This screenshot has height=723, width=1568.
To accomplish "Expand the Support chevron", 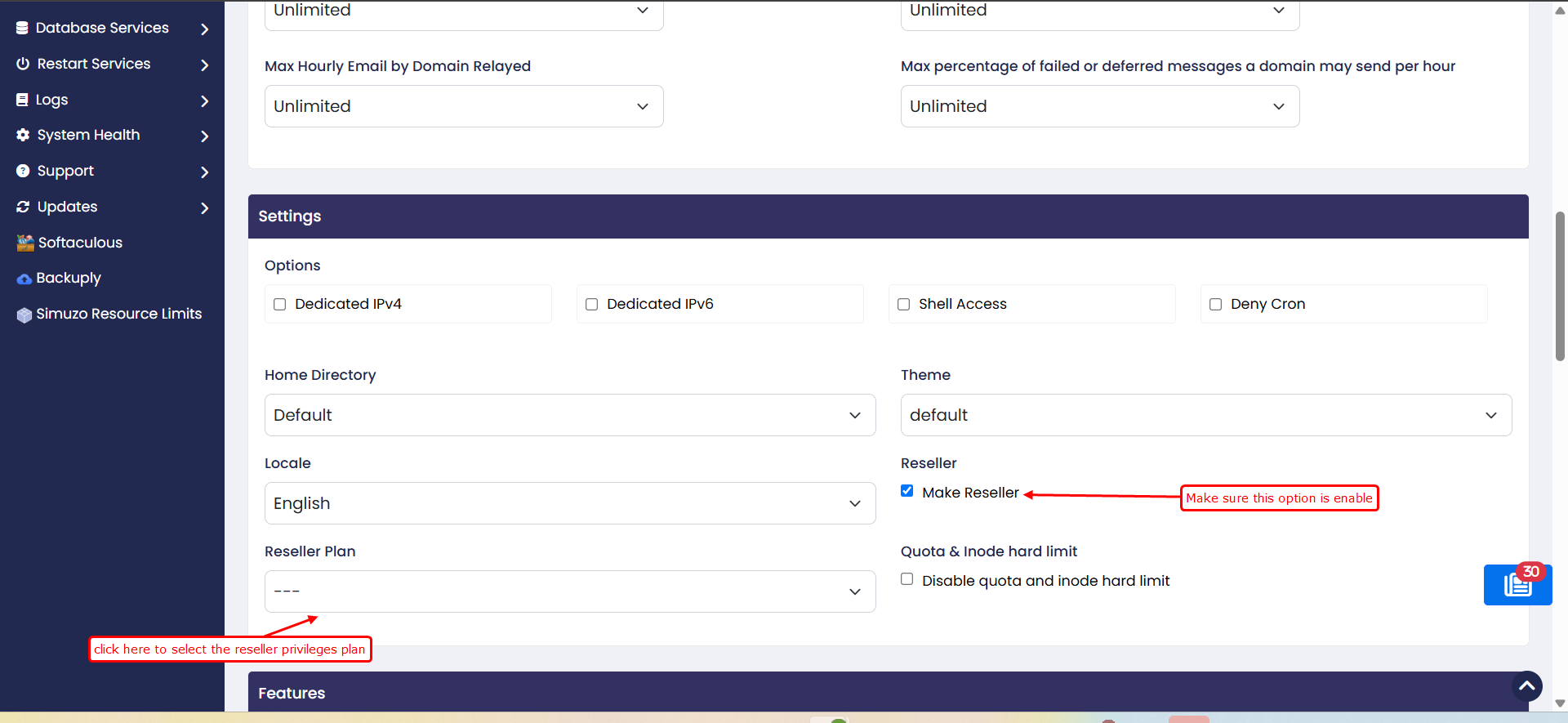I will [x=205, y=172].
